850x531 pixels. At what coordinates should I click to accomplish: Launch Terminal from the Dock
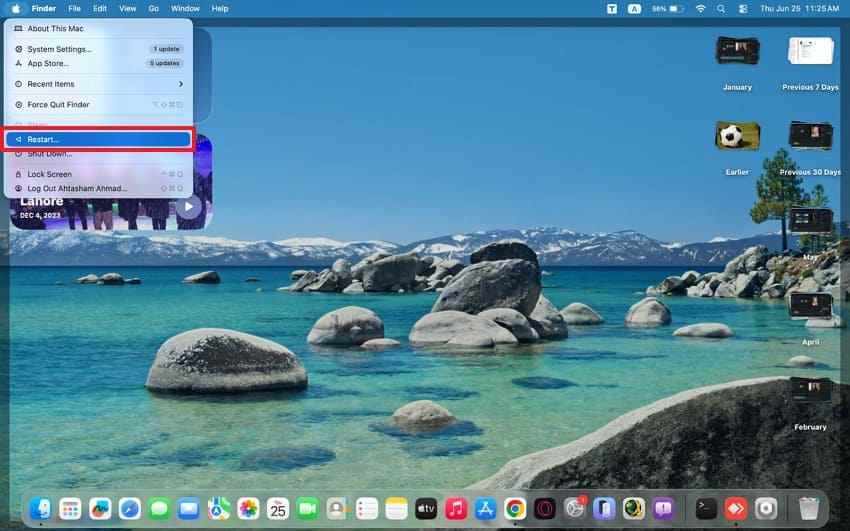pos(706,509)
